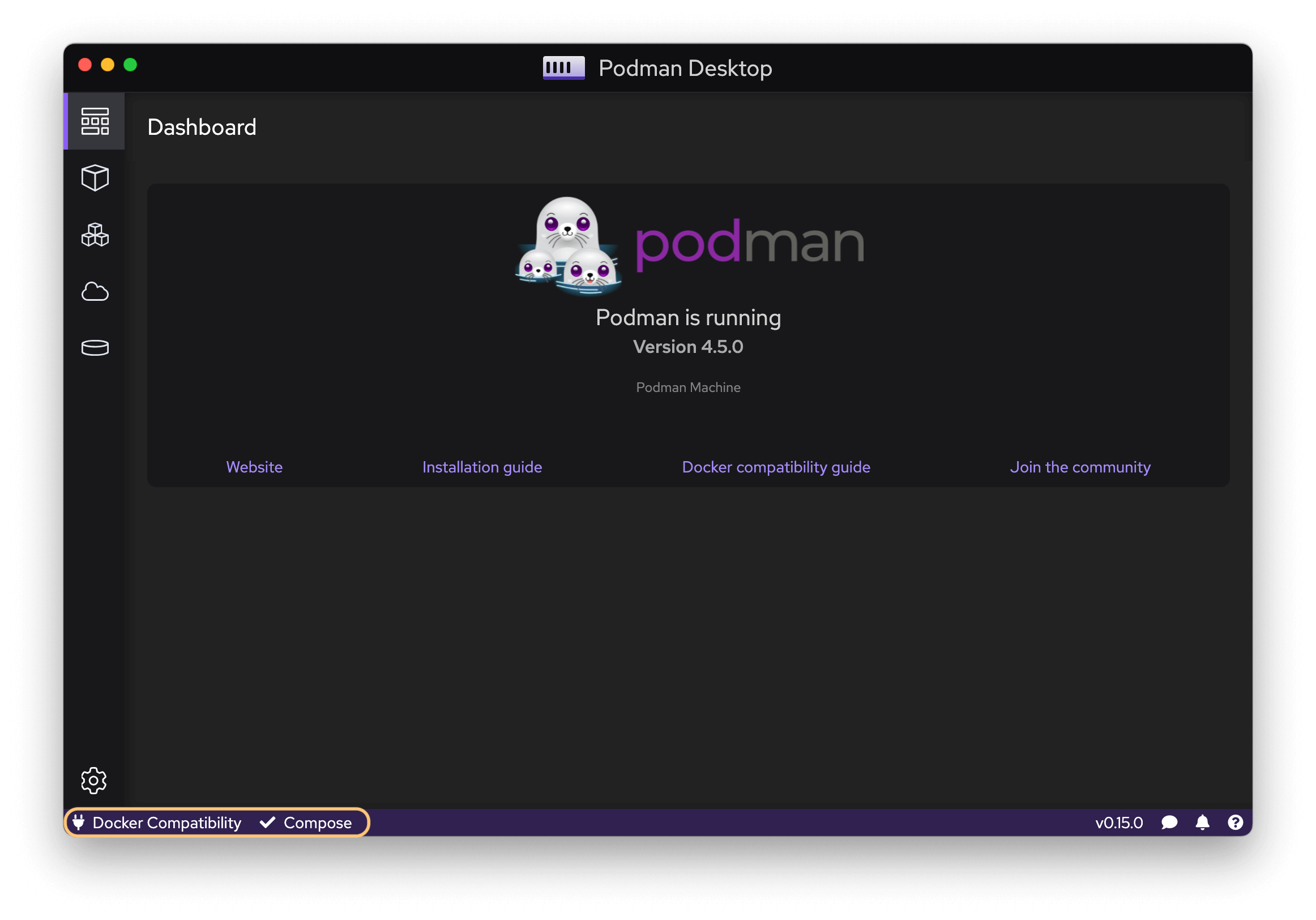
Task: Click the Podman seals logo
Action: click(568, 245)
